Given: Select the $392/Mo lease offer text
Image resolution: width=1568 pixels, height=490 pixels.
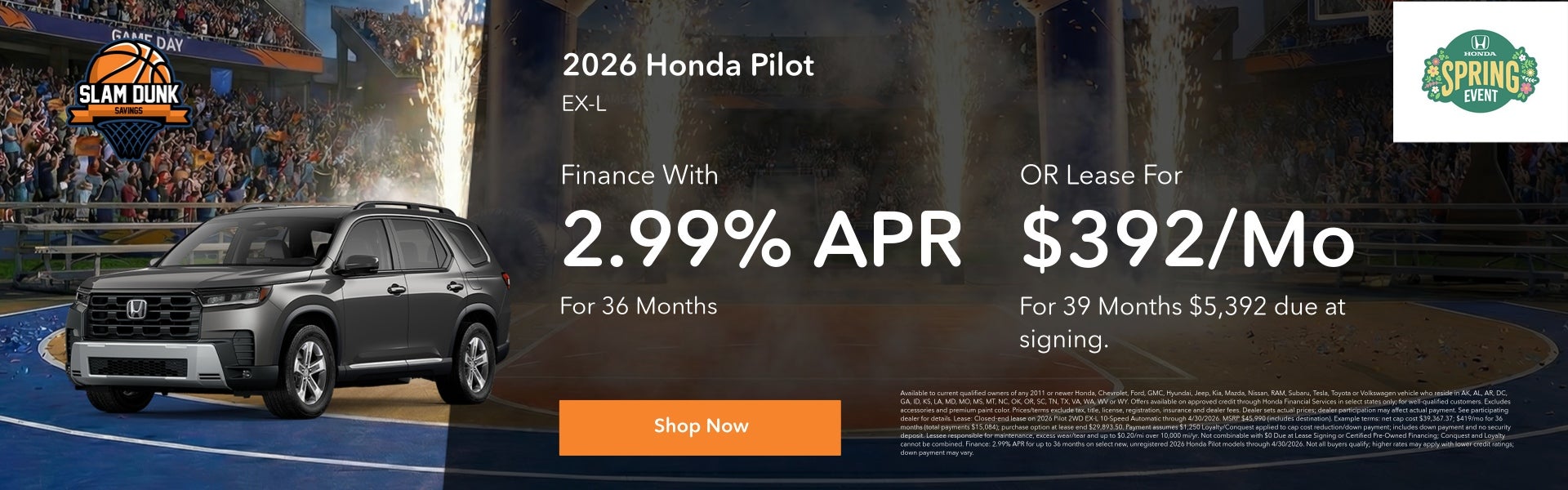Looking at the screenshot, I should coord(1187,239).
